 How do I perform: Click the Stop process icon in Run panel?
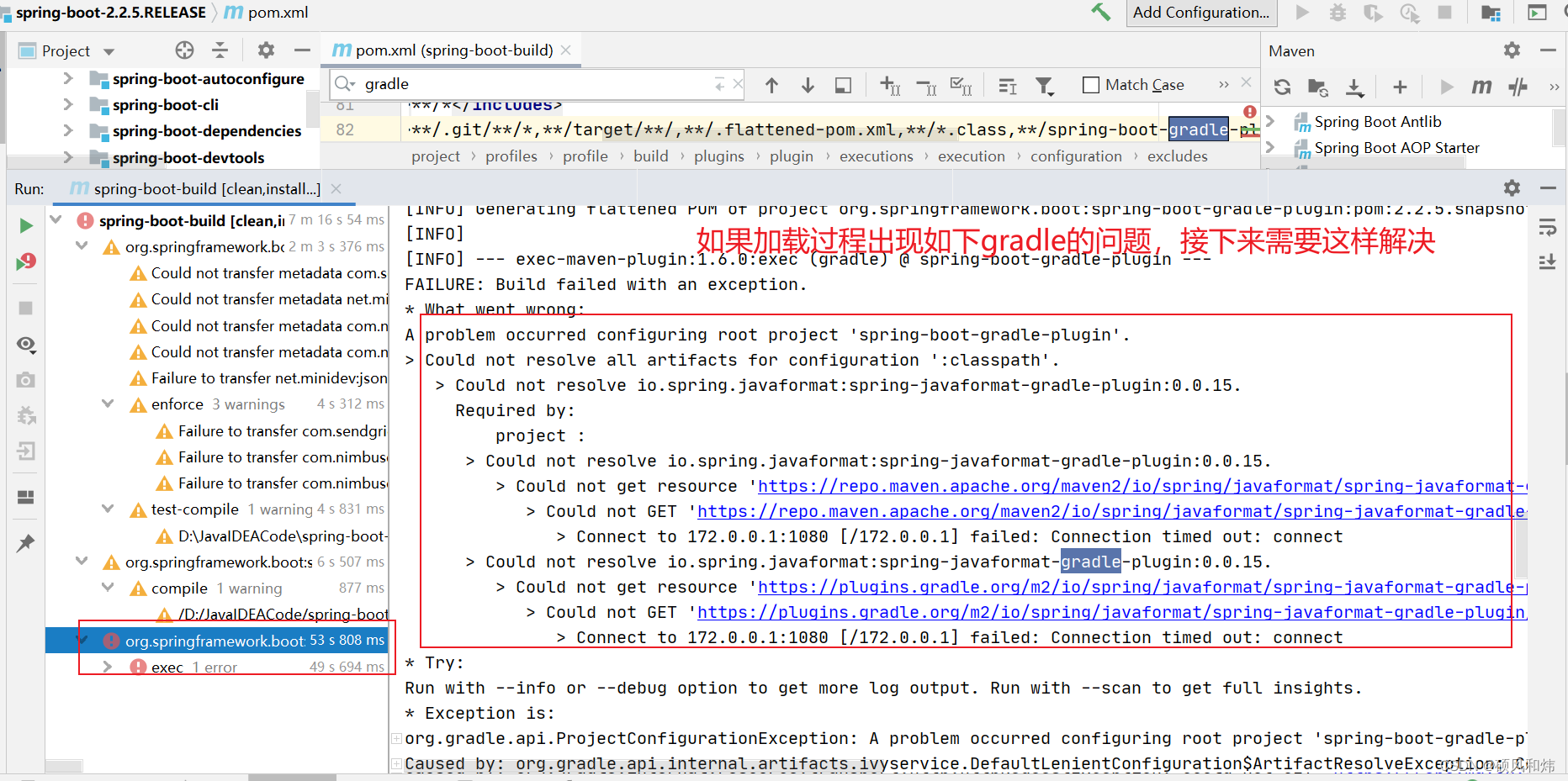(x=26, y=308)
